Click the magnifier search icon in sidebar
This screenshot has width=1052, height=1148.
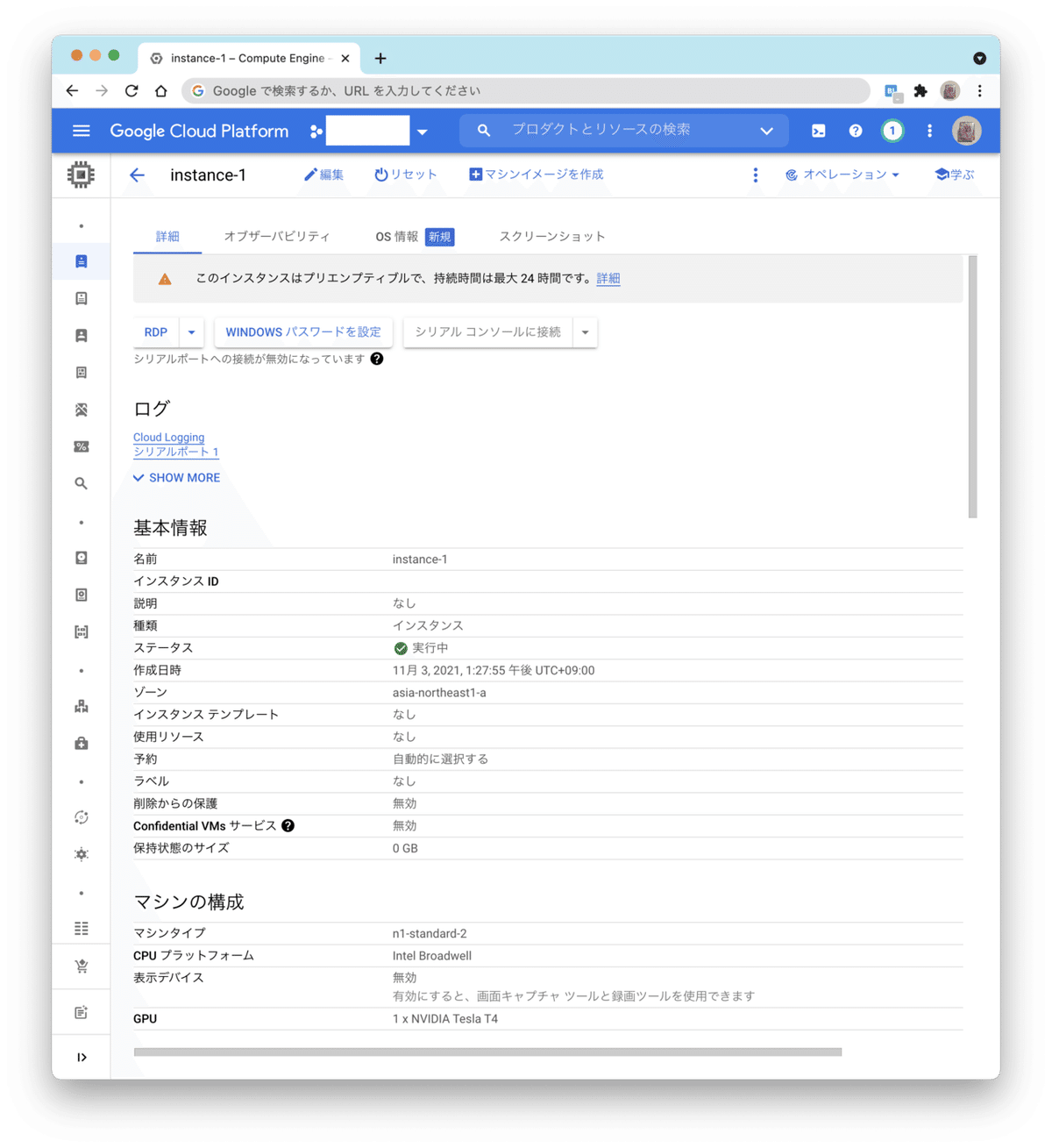coord(81,483)
